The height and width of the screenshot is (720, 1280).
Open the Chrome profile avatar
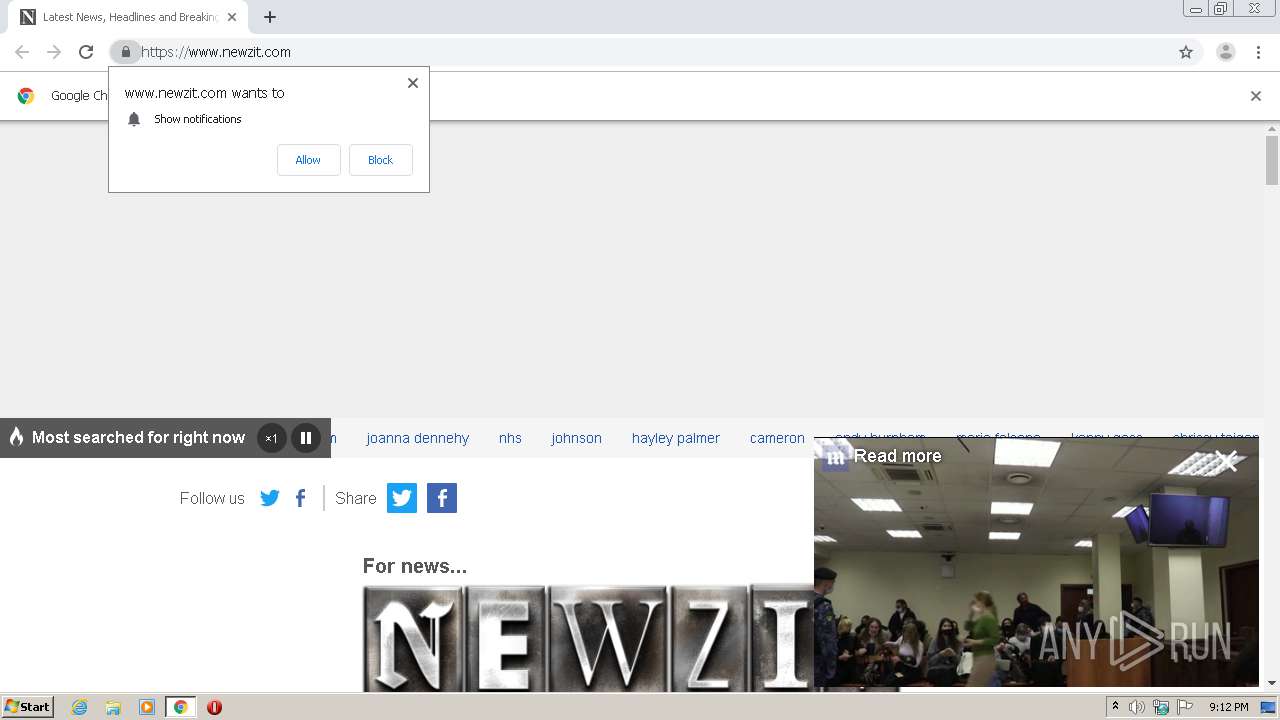[1226, 52]
